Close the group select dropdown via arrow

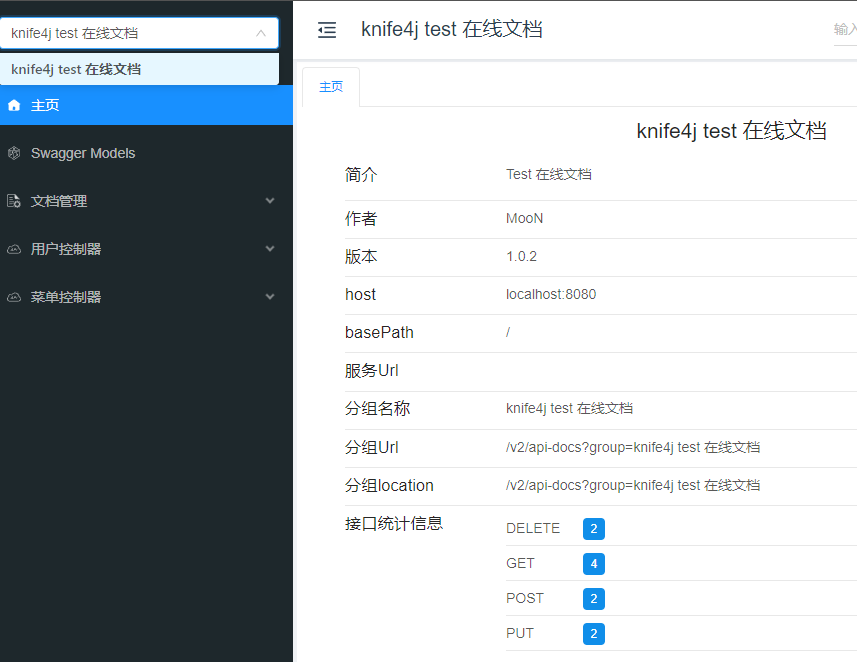pos(261,33)
